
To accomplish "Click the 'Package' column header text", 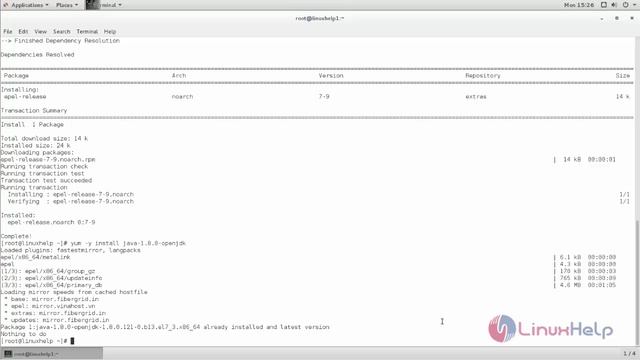I will click(x=16, y=76).
